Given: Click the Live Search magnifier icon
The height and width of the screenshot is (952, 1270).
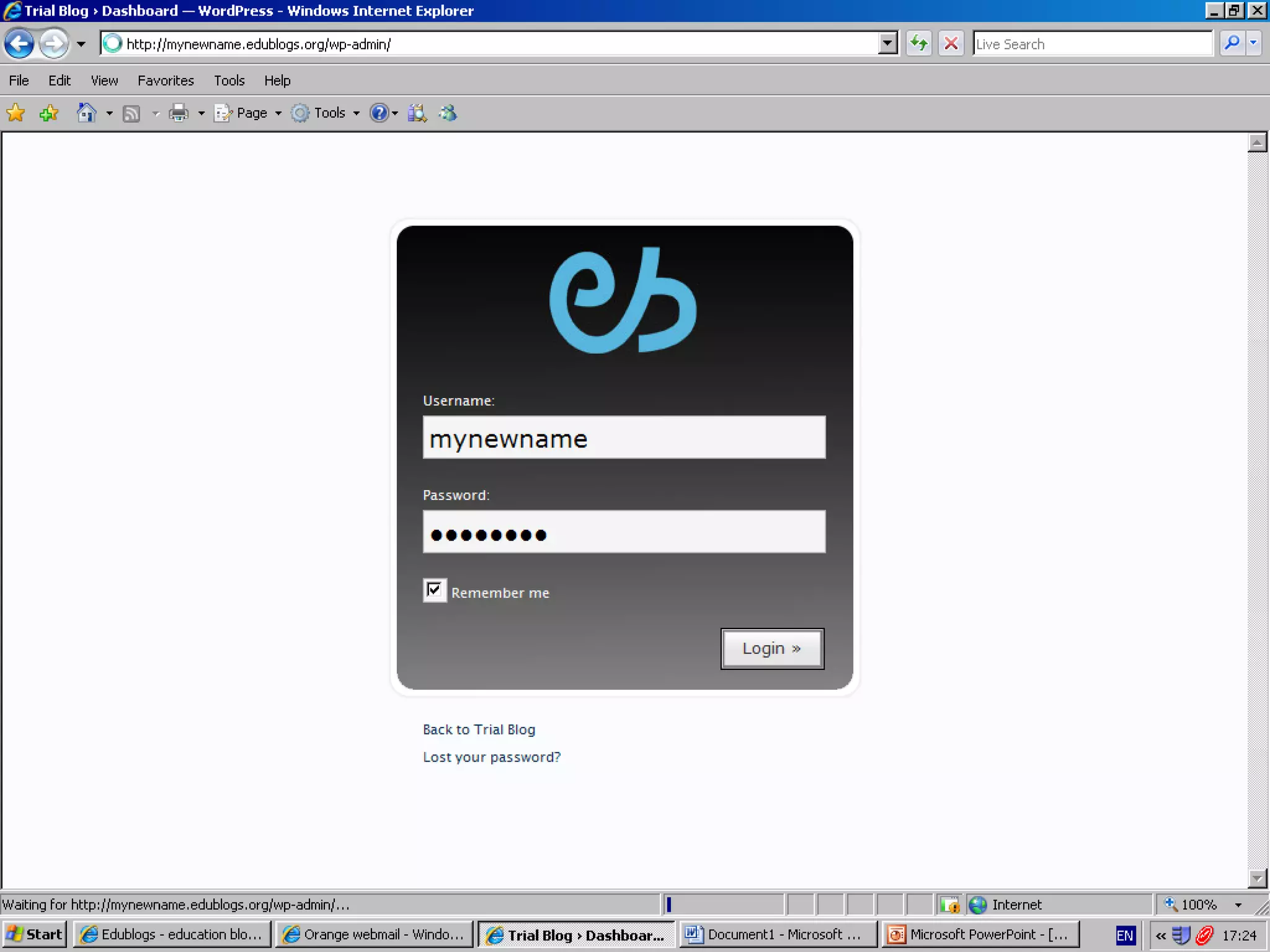Looking at the screenshot, I should (x=1232, y=44).
